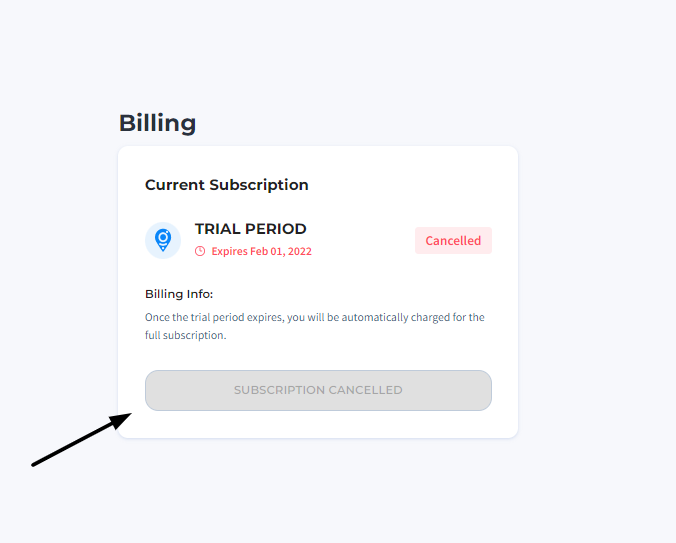Click the blue location pin subscription icon
676x543 pixels.
(x=163, y=240)
